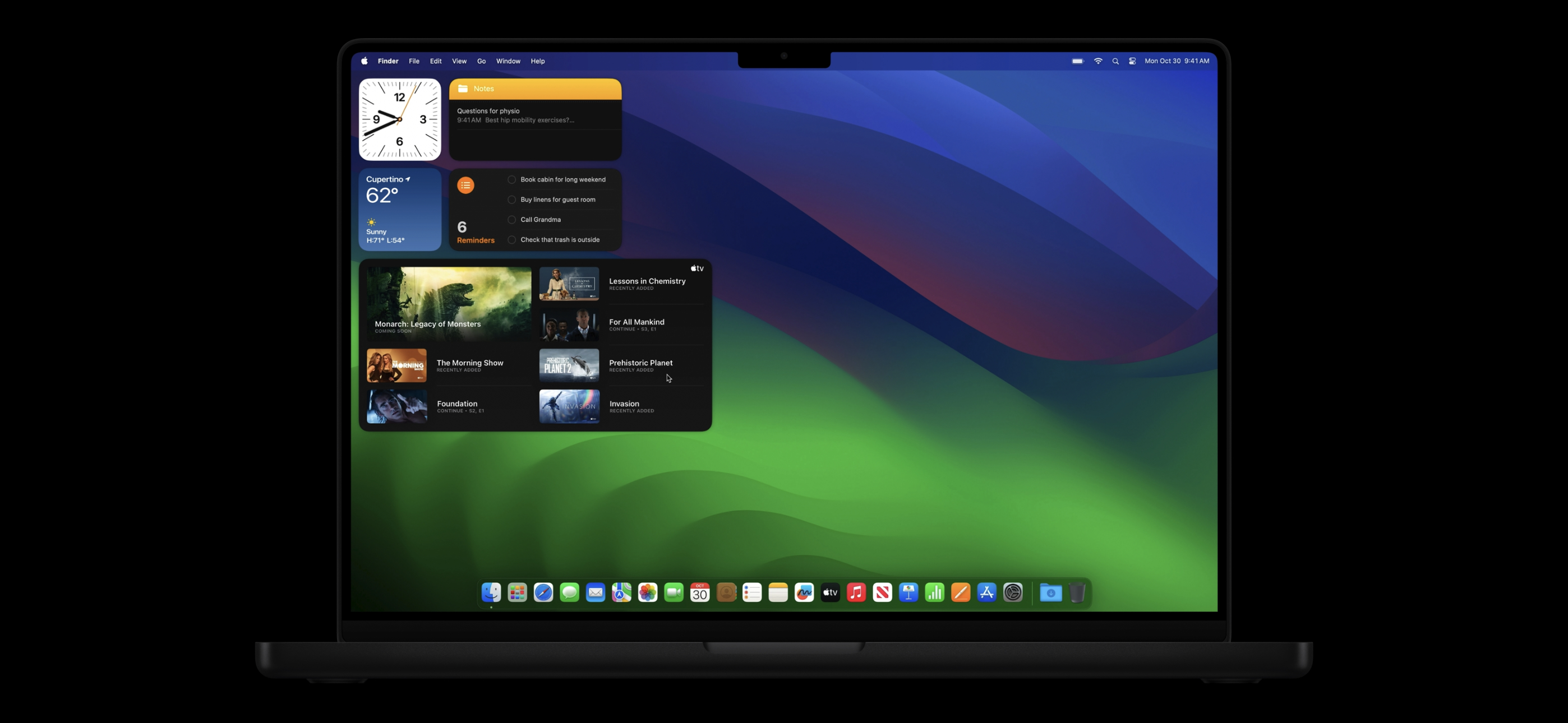Open the Finder menu

[388, 61]
